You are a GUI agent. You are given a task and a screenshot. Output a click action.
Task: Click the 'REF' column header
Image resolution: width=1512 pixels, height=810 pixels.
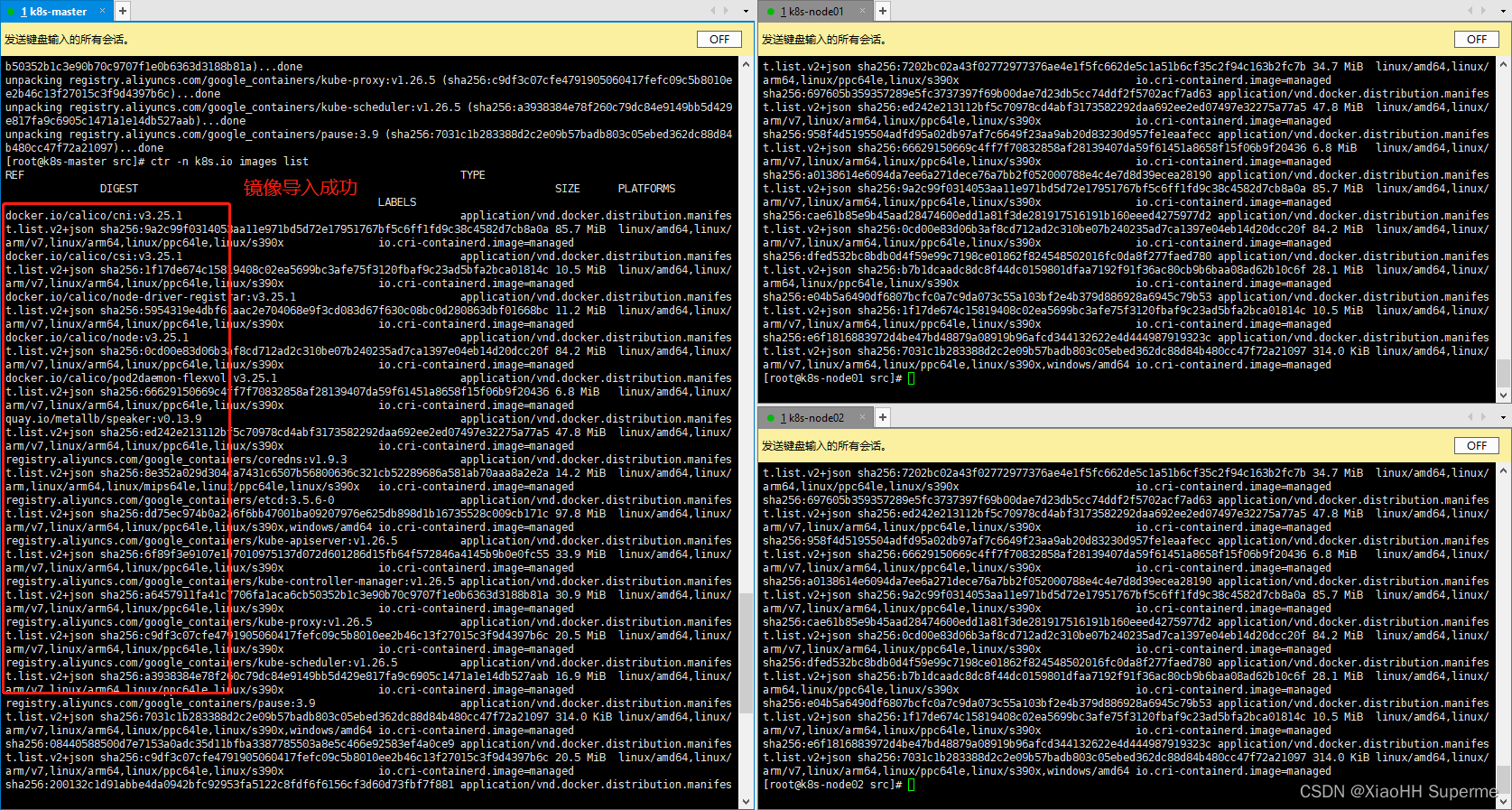pos(14,175)
